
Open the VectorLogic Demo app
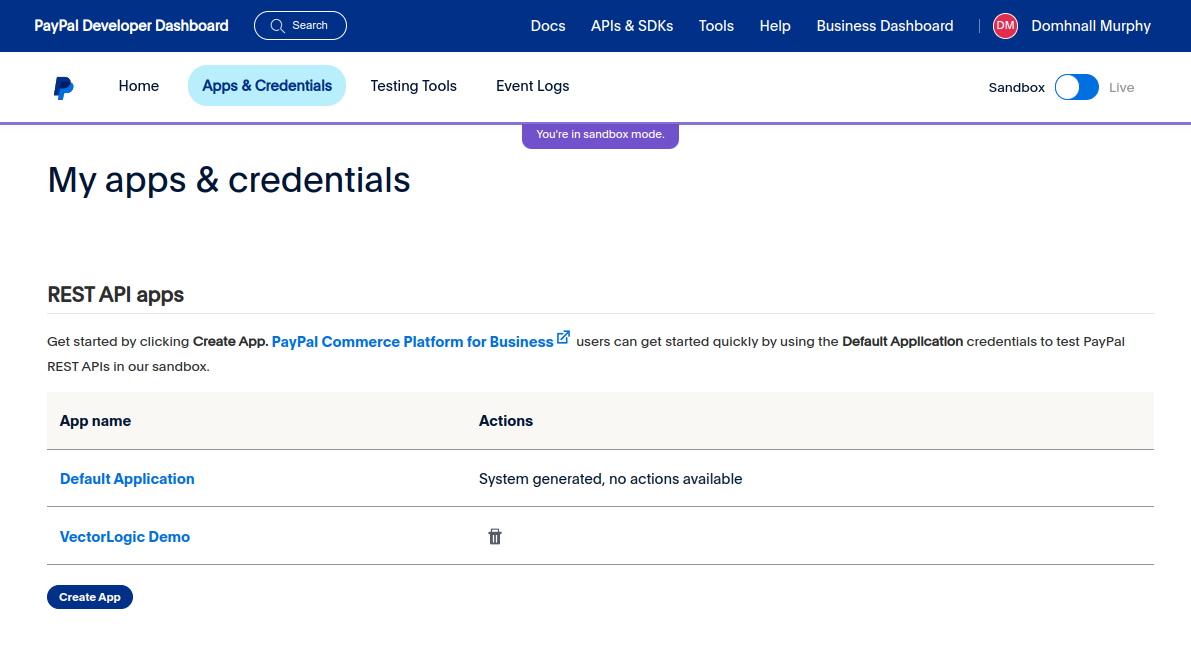point(125,536)
